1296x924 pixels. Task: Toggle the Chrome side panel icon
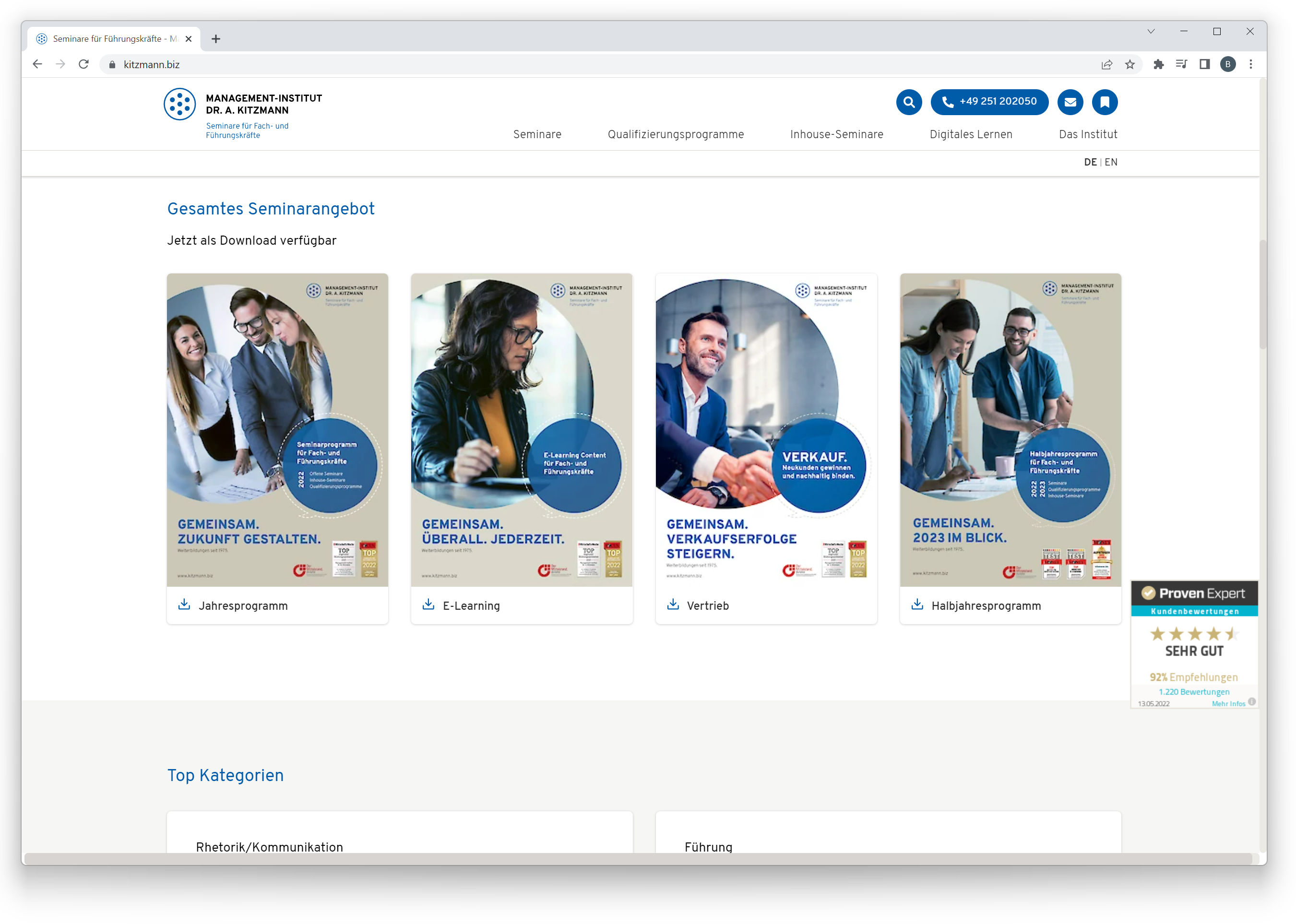(1204, 64)
